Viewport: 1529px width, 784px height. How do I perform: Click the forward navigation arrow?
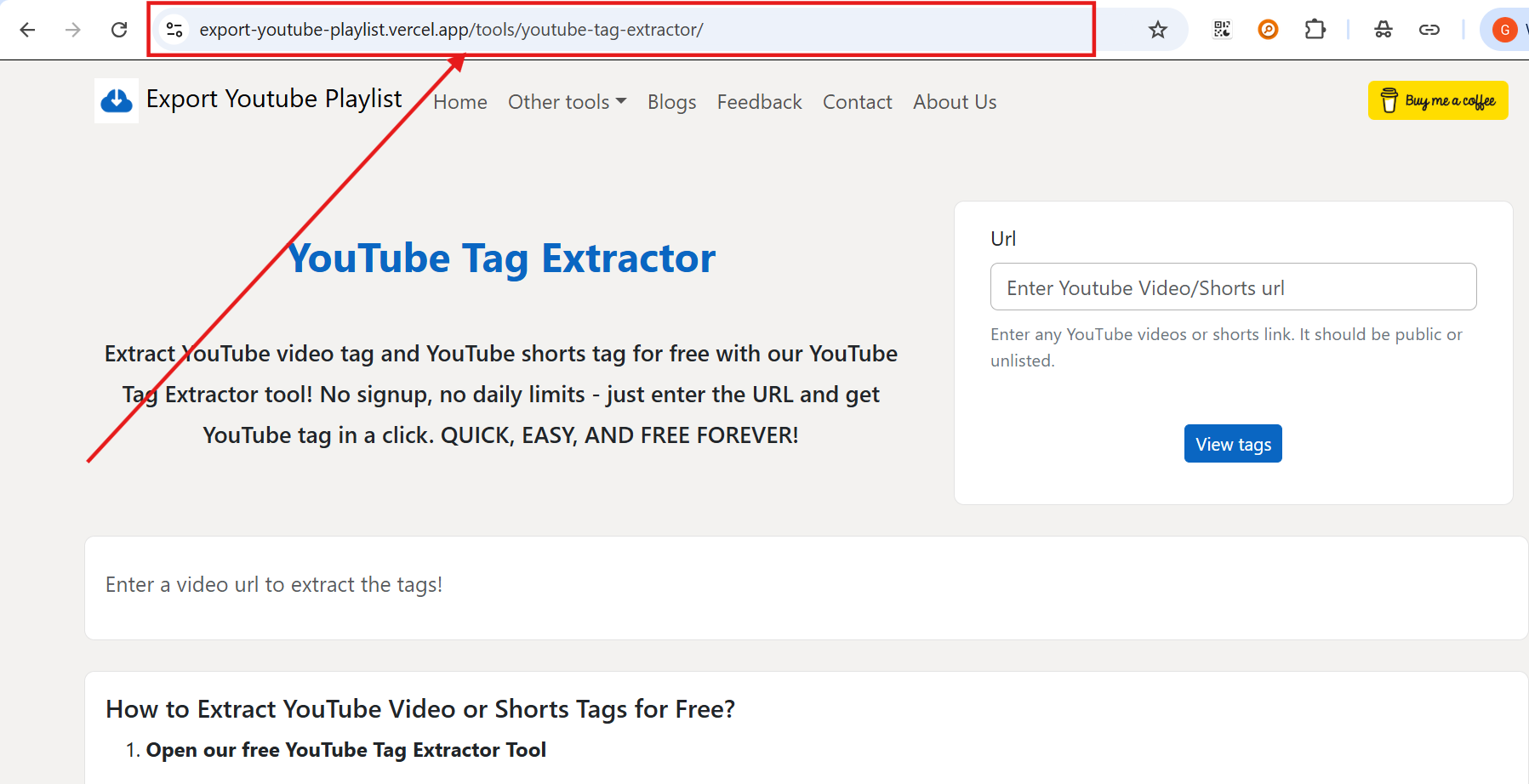[73, 28]
